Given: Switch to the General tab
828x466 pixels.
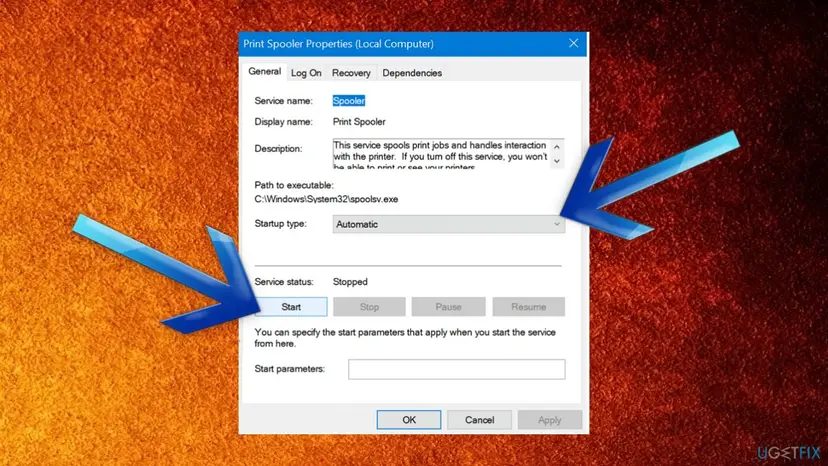Looking at the screenshot, I should pyautogui.click(x=264, y=71).
